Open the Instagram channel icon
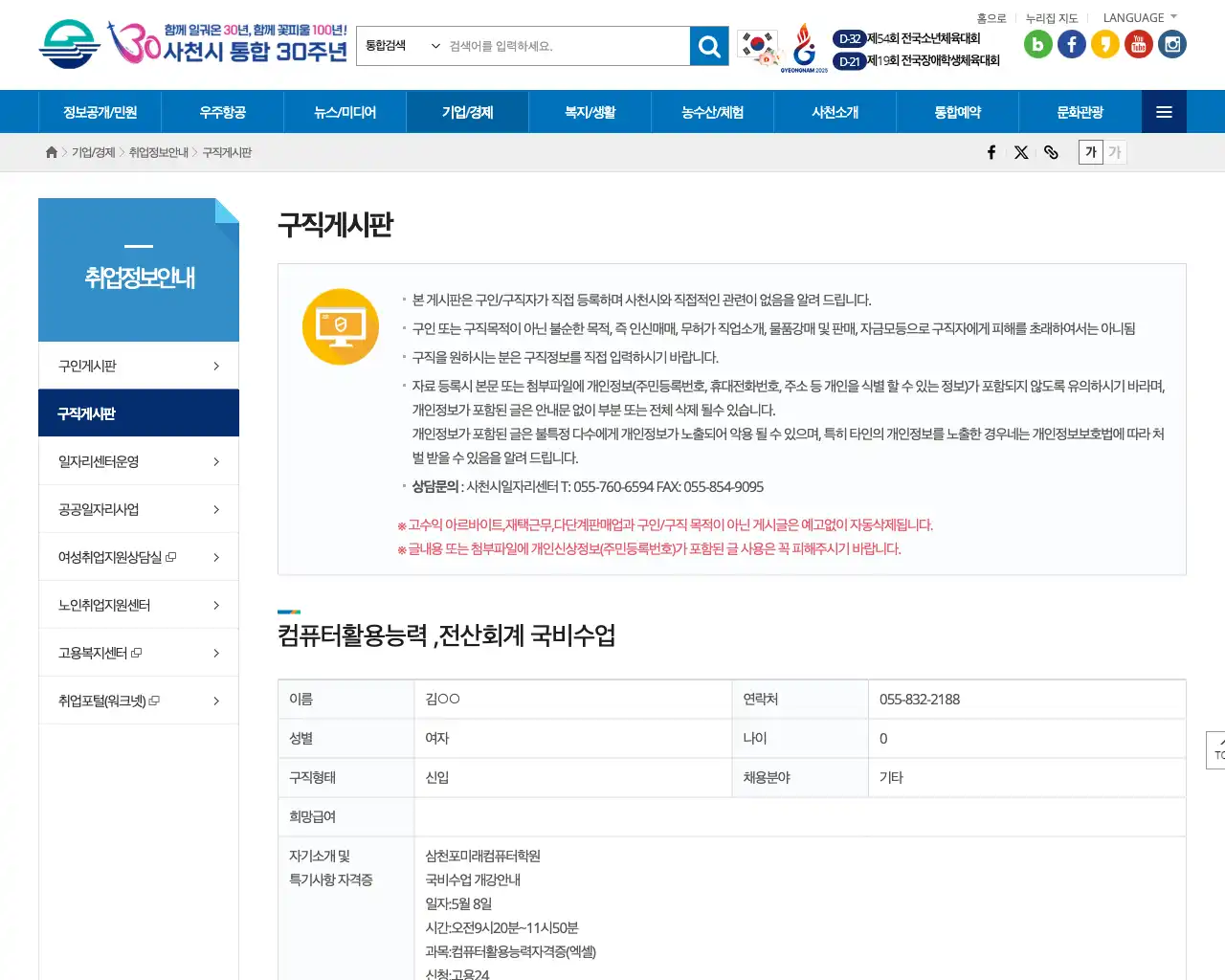The image size is (1225, 980). [1171, 43]
